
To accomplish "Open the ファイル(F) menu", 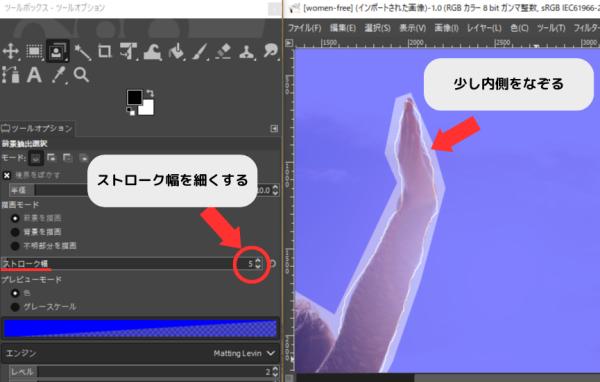I will pyautogui.click(x=305, y=28).
